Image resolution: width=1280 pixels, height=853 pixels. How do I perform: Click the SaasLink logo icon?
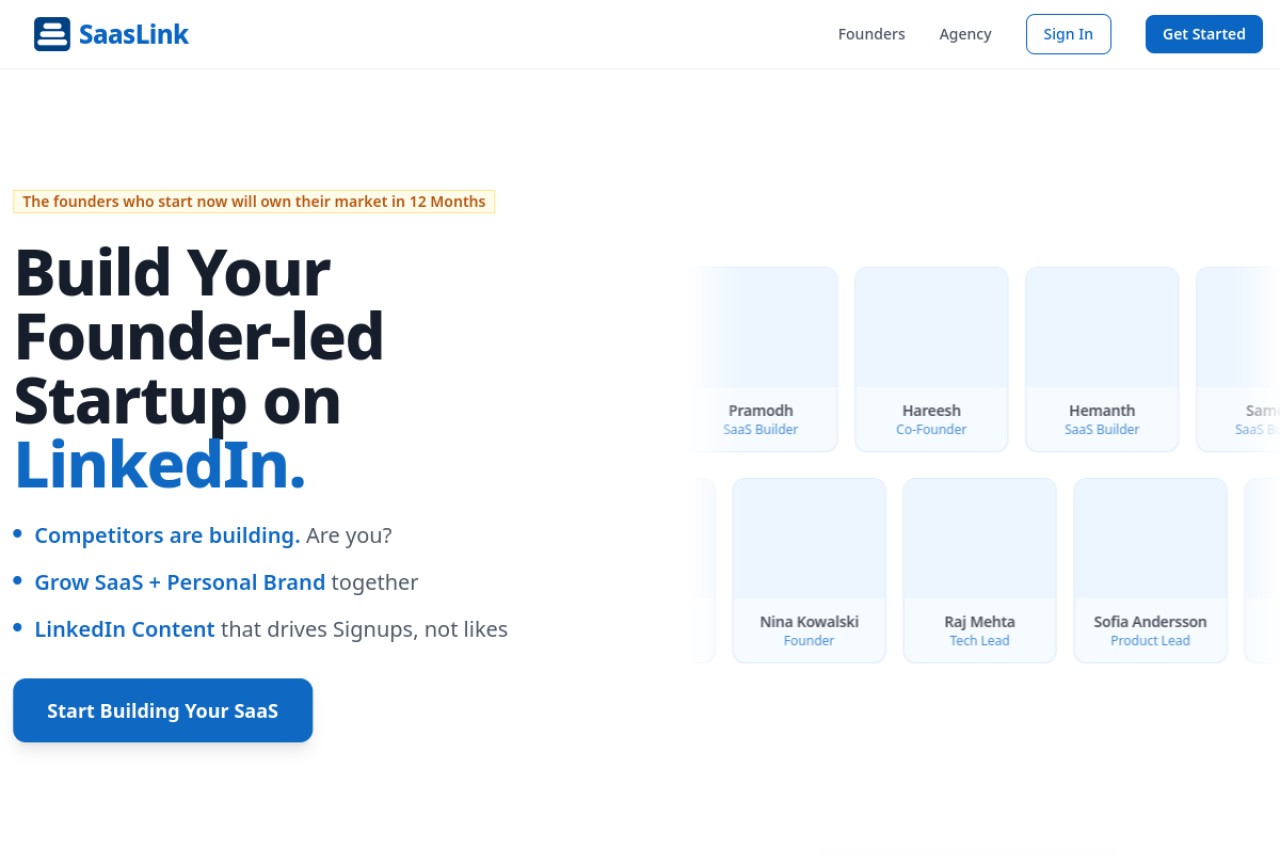click(52, 34)
